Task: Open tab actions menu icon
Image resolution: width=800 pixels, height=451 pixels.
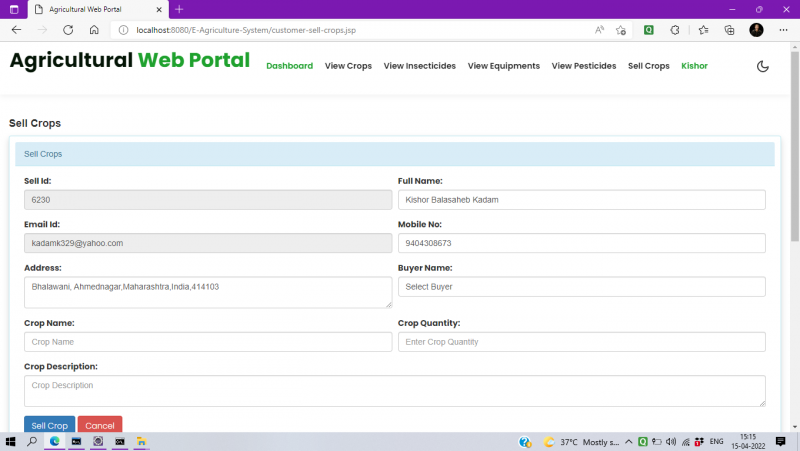Action: 14,9
